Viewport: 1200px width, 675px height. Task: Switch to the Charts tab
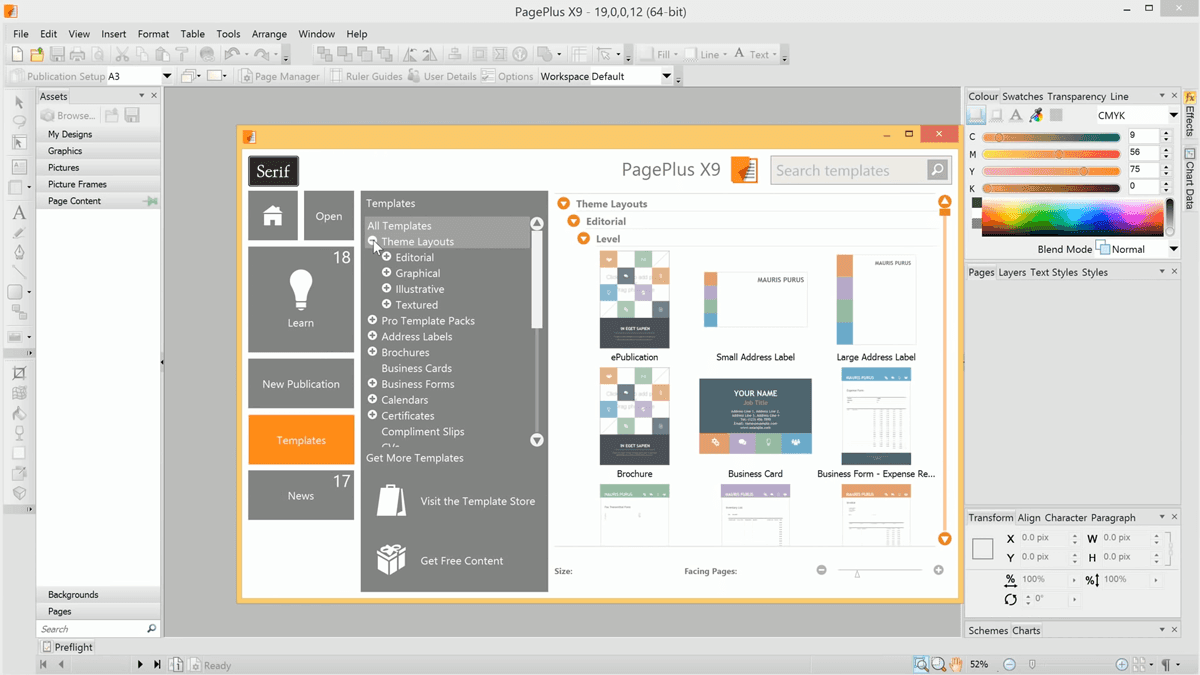[x=1026, y=631]
